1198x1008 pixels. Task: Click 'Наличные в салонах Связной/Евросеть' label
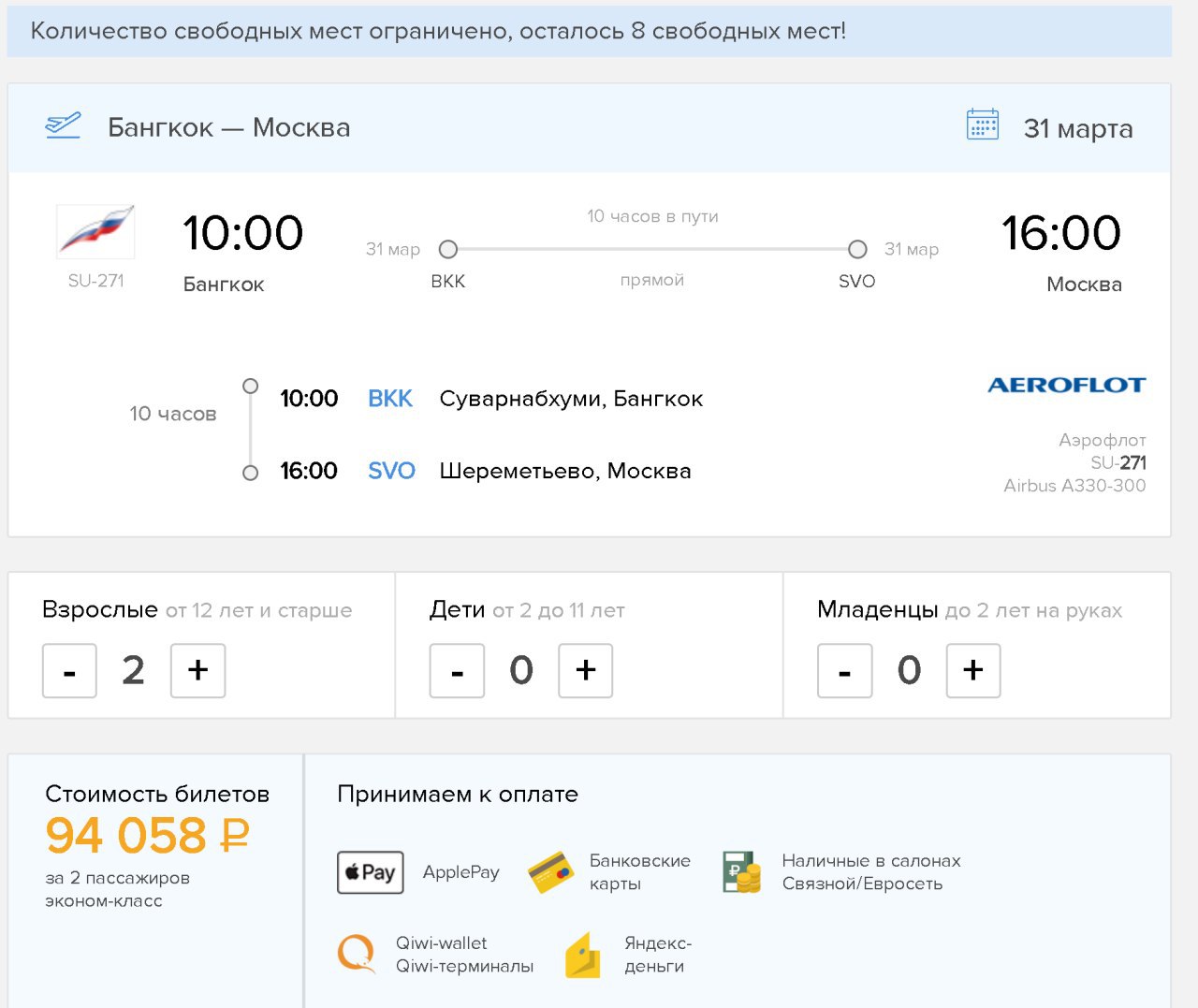point(871,872)
